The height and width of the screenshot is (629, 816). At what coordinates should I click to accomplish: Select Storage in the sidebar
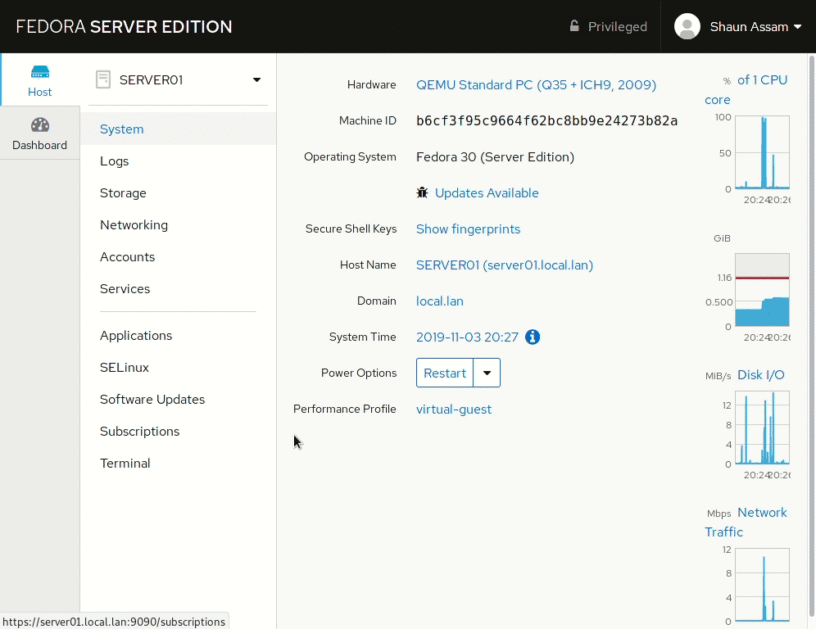pyautogui.click(x=123, y=193)
